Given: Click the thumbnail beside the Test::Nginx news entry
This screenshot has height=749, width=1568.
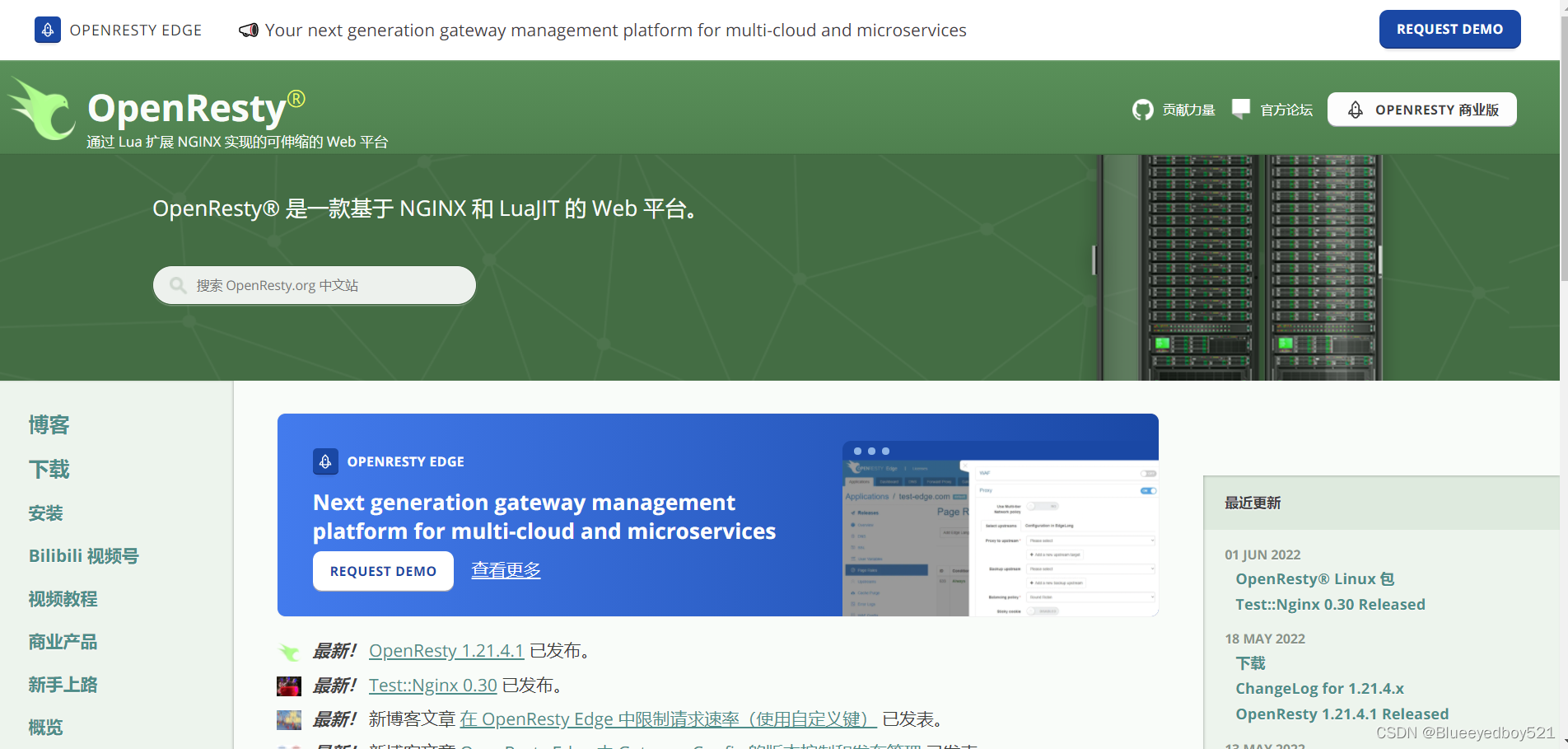Looking at the screenshot, I should click(x=289, y=685).
